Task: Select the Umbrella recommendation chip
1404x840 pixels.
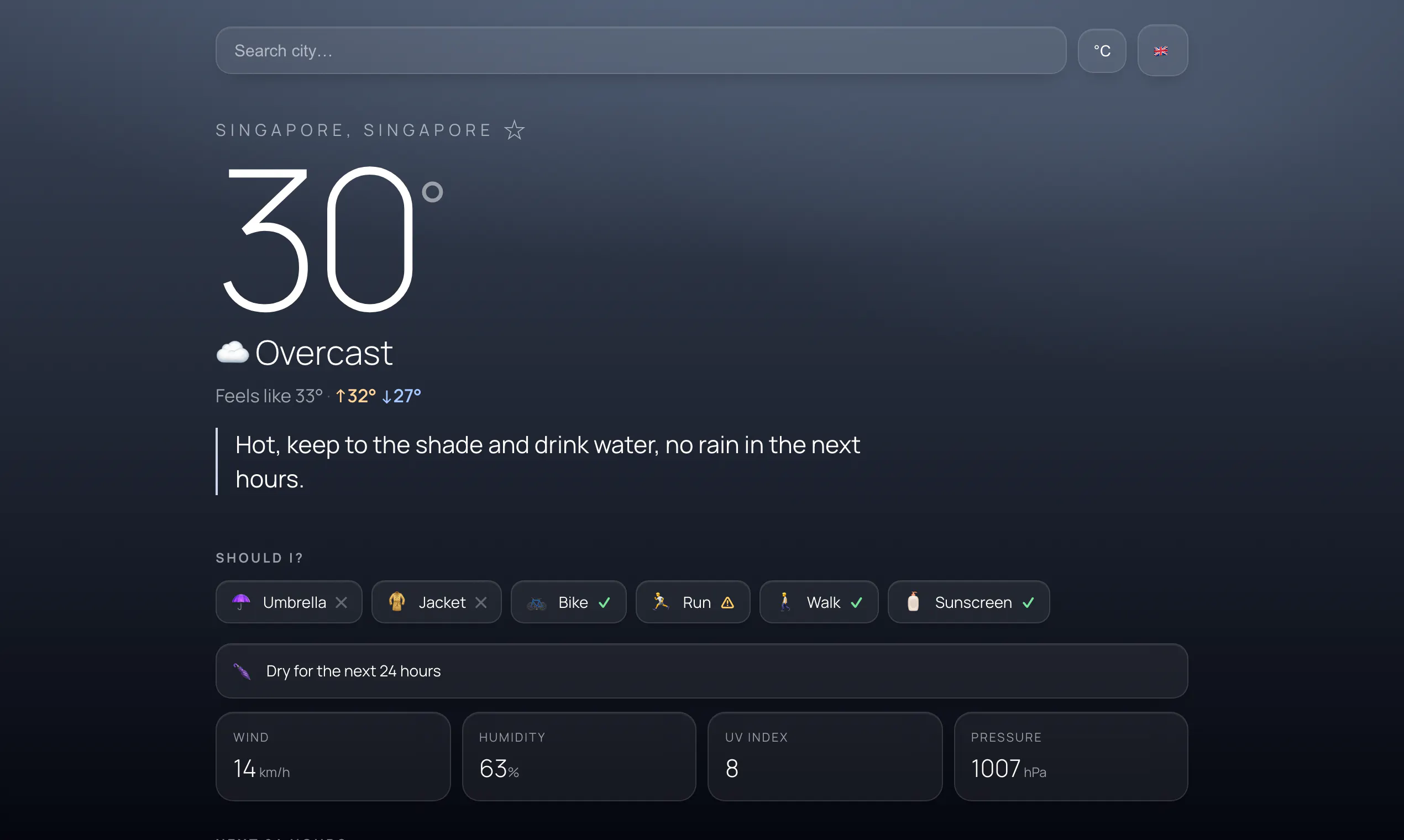Action: point(289,602)
